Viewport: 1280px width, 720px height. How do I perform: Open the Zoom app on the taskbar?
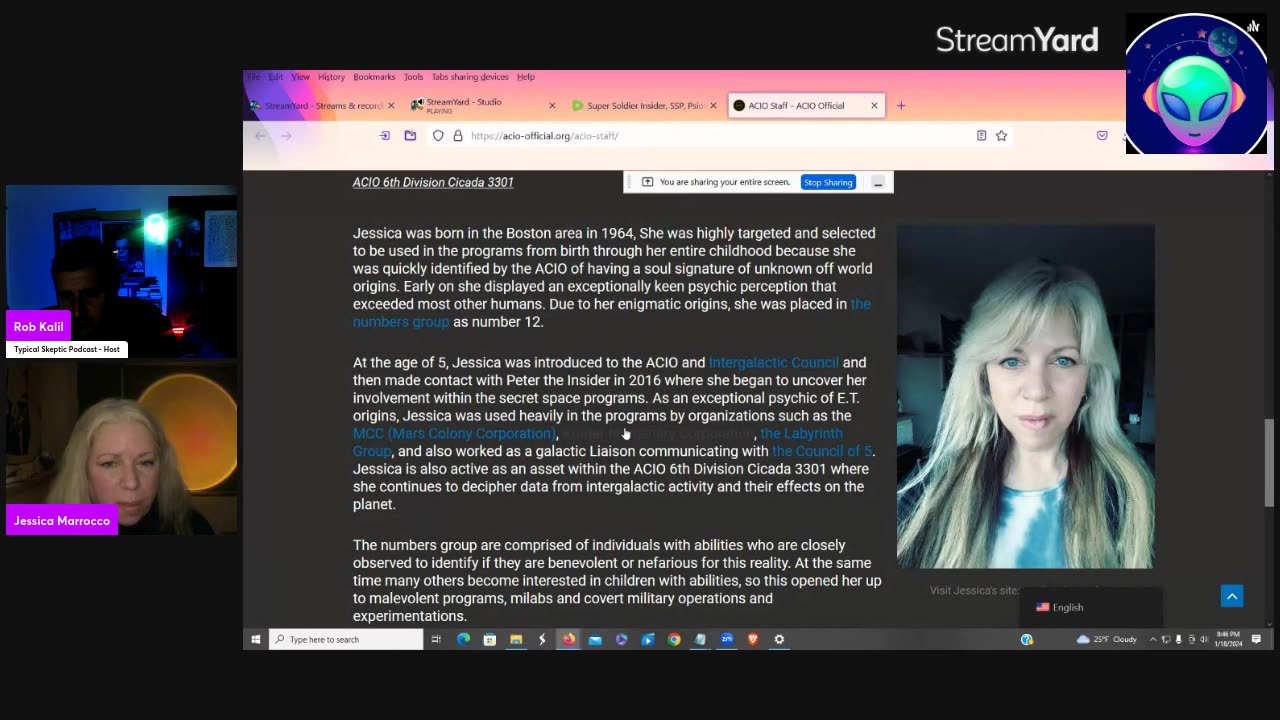(x=727, y=639)
